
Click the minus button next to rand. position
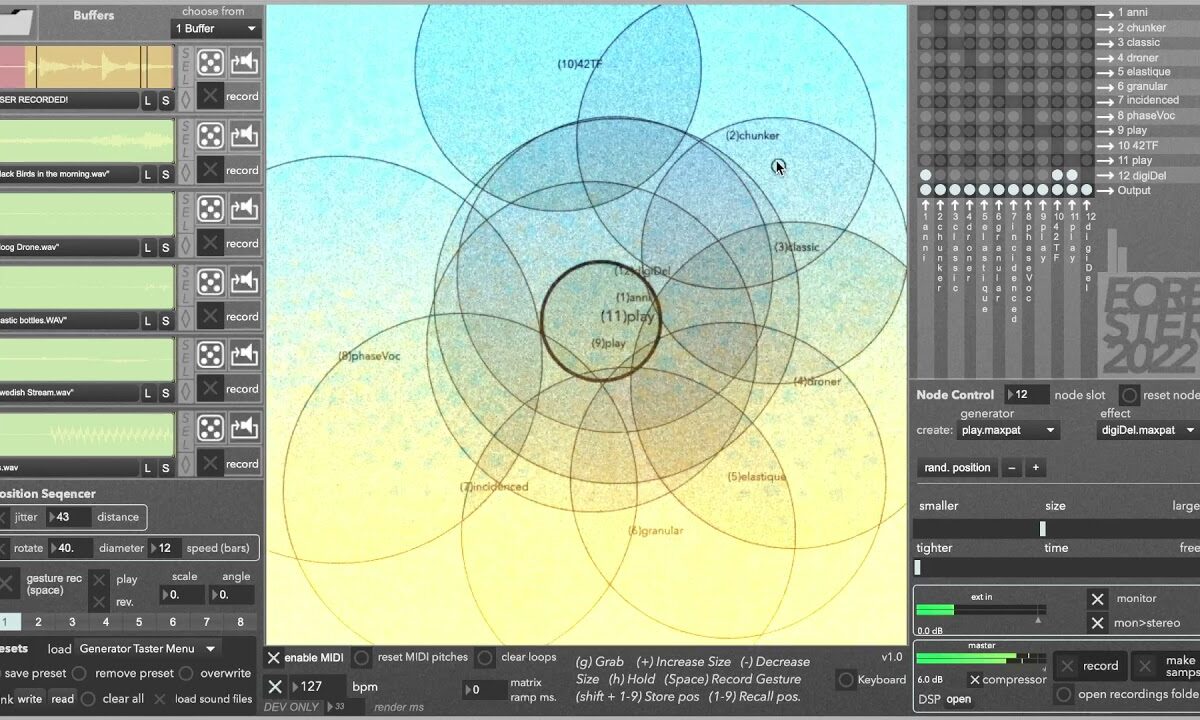(x=1012, y=468)
